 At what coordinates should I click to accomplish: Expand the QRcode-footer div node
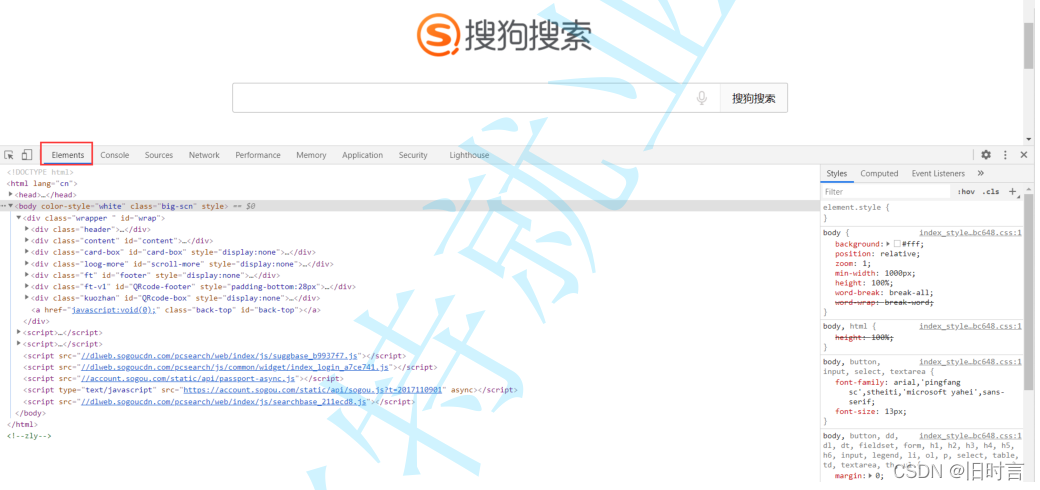pos(27,286)
